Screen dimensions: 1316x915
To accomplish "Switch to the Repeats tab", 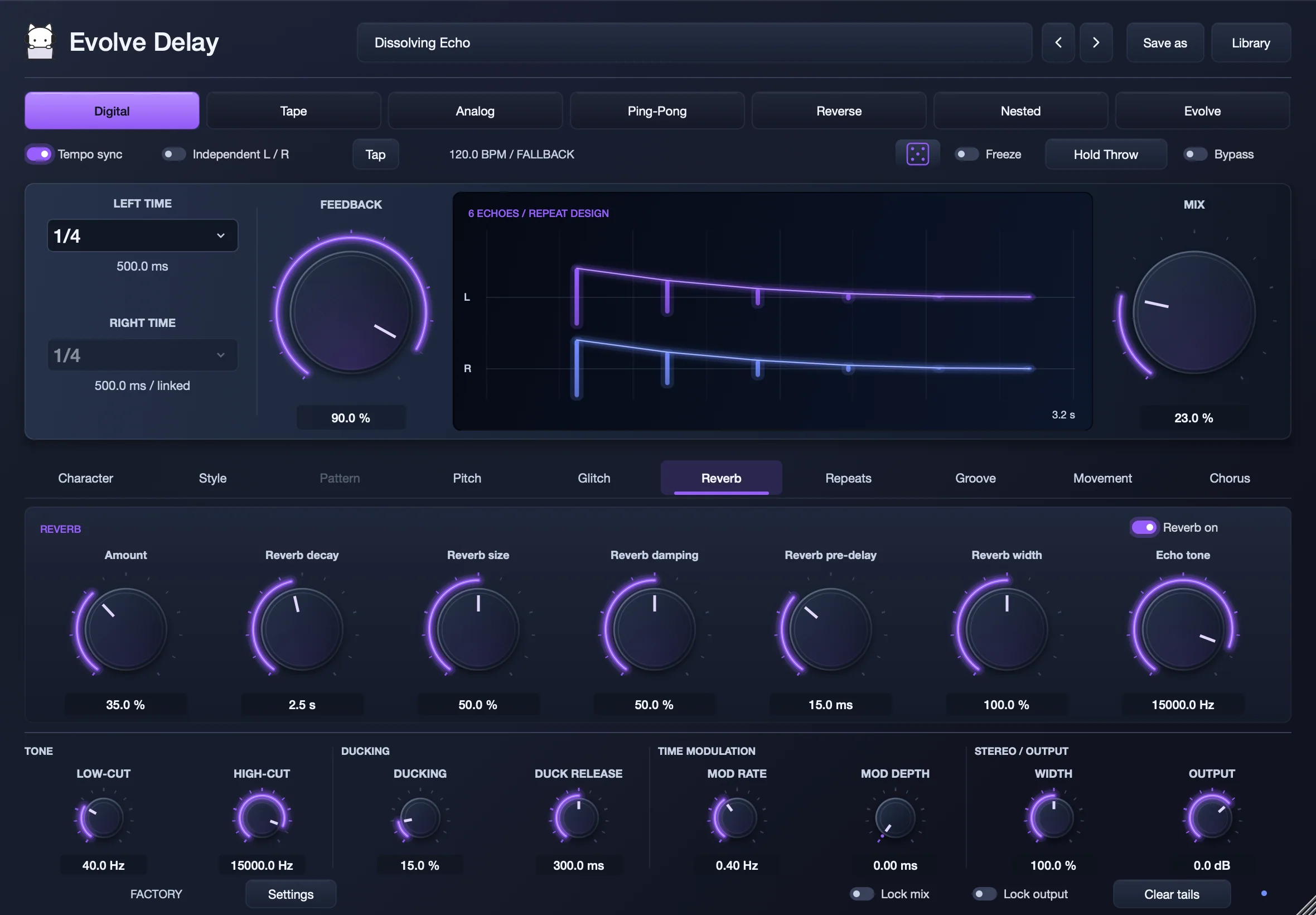I will (848, 478).
